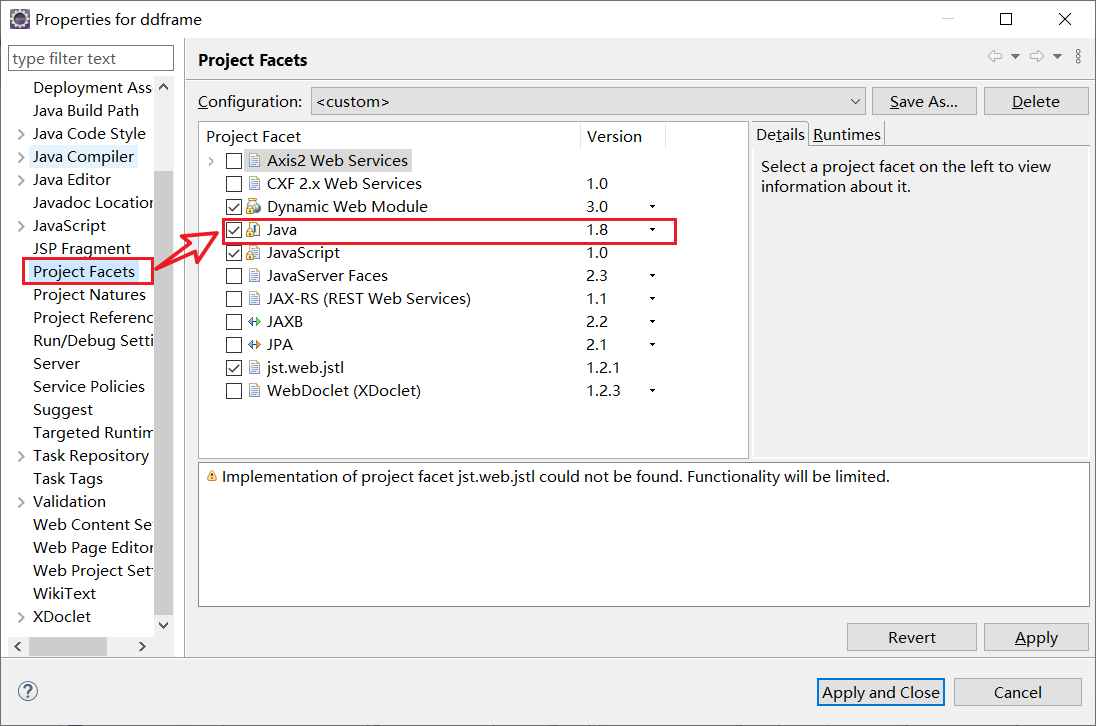Click the JAXB facet icon
This screenshot has height=726, width=1096.
(x=253, y=322)
